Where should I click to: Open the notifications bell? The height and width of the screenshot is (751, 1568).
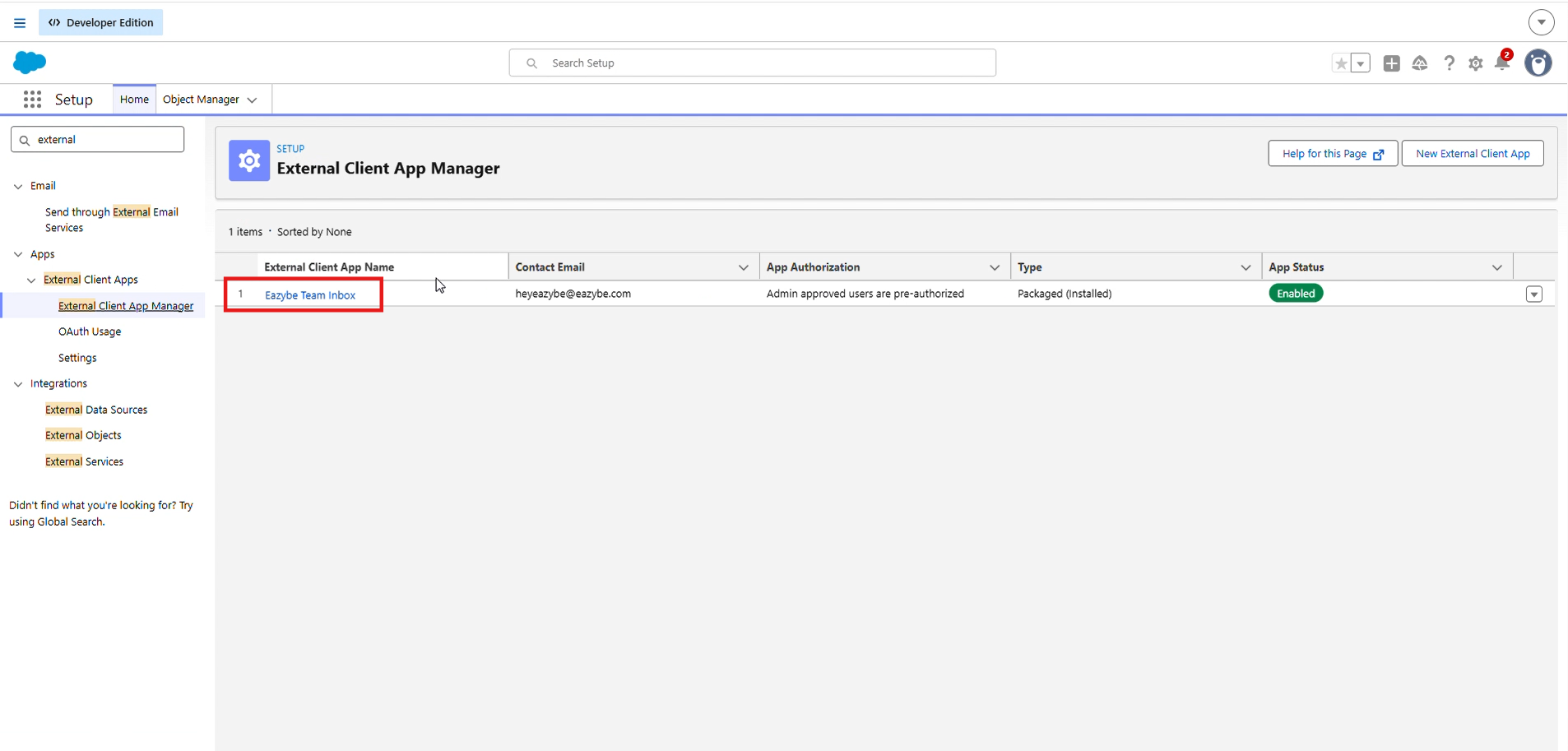(1502, 63)
